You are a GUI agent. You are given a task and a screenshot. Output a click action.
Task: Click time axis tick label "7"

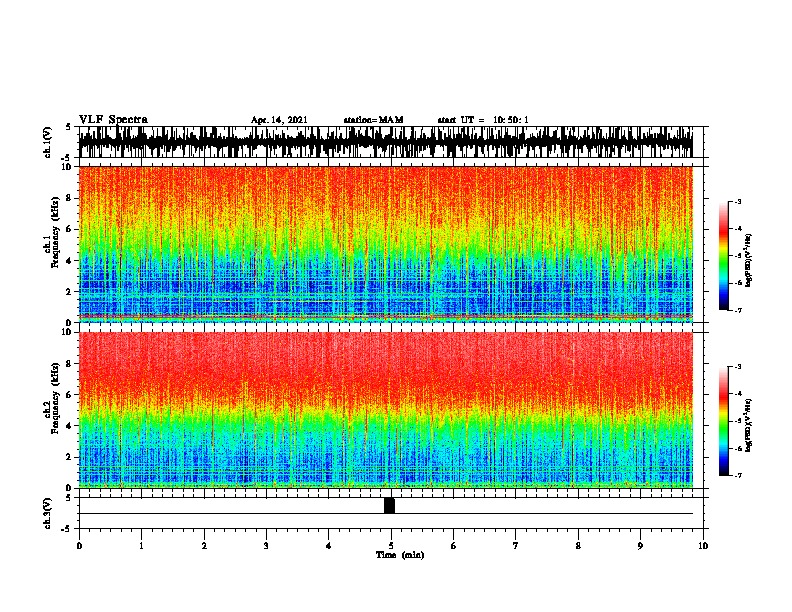click(x=516, y=546)
